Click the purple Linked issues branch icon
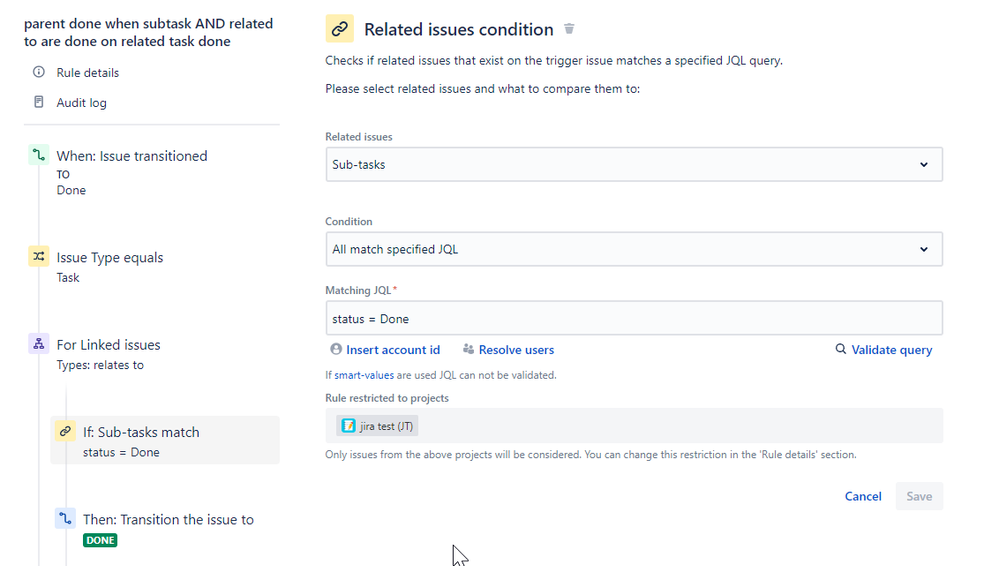This screenshot has width=999, height=566. (x=38, y=344)
